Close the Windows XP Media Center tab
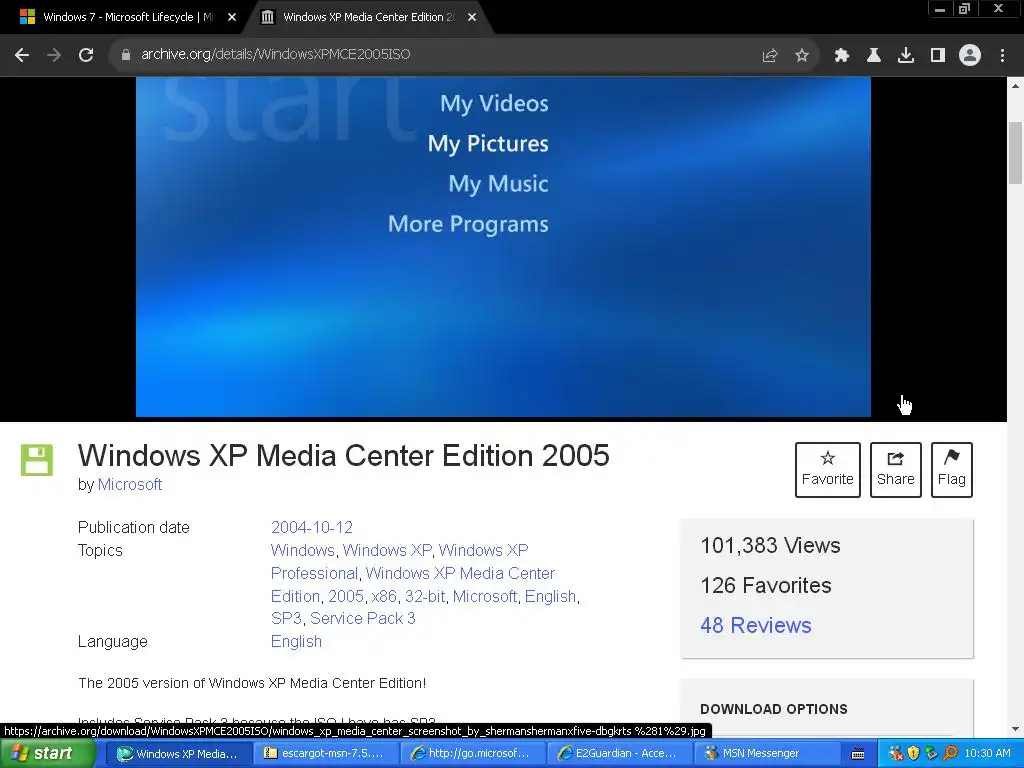The width and height of the screenshot is (1024, 768). point(472,17)
